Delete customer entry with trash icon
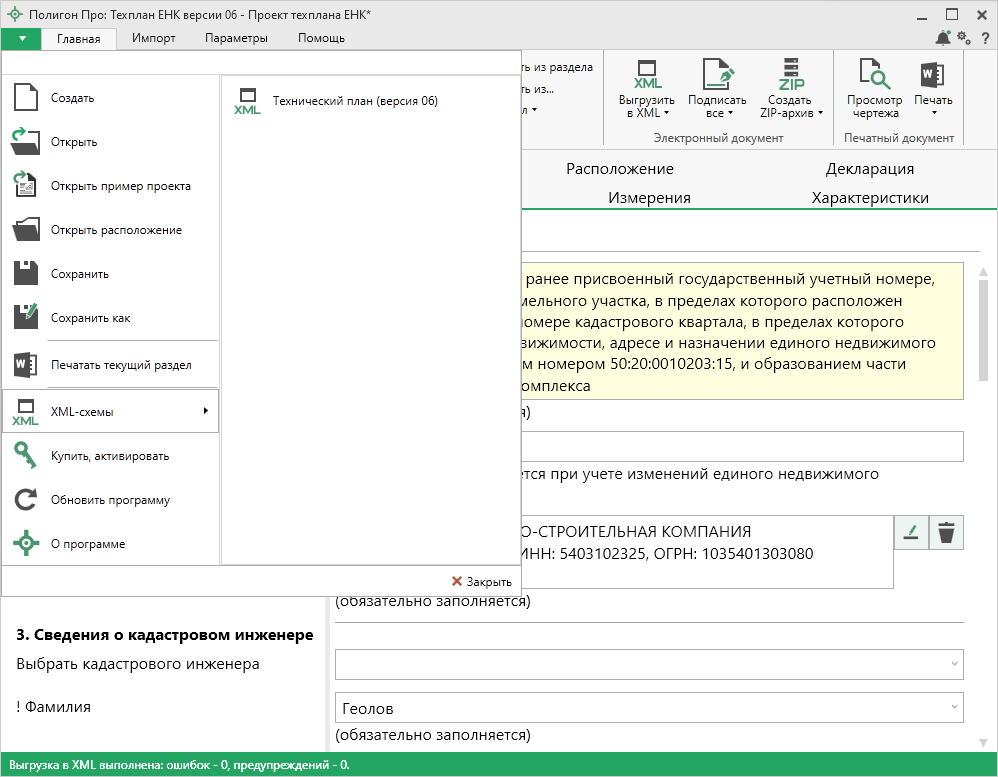Image resolution: width=998 pixels, height=777 pixels. [947, 534]
